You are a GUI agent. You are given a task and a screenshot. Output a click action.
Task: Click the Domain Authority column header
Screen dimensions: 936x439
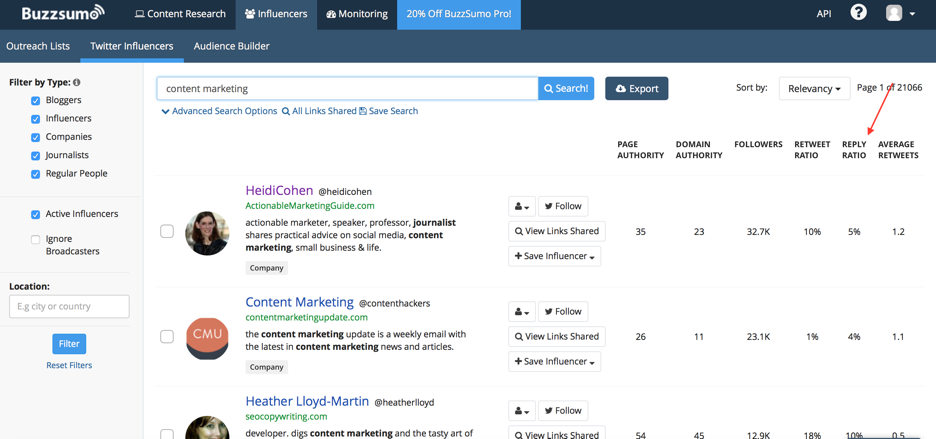coord(699,150)
